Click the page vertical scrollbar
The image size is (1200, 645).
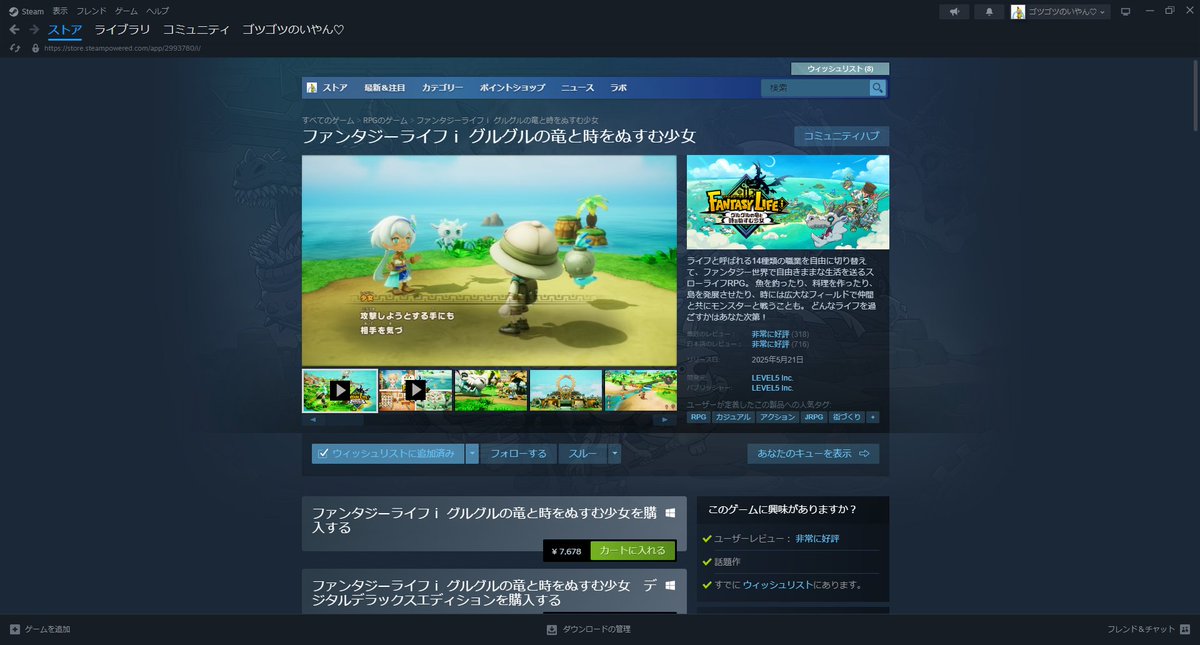coord(1195,95)
